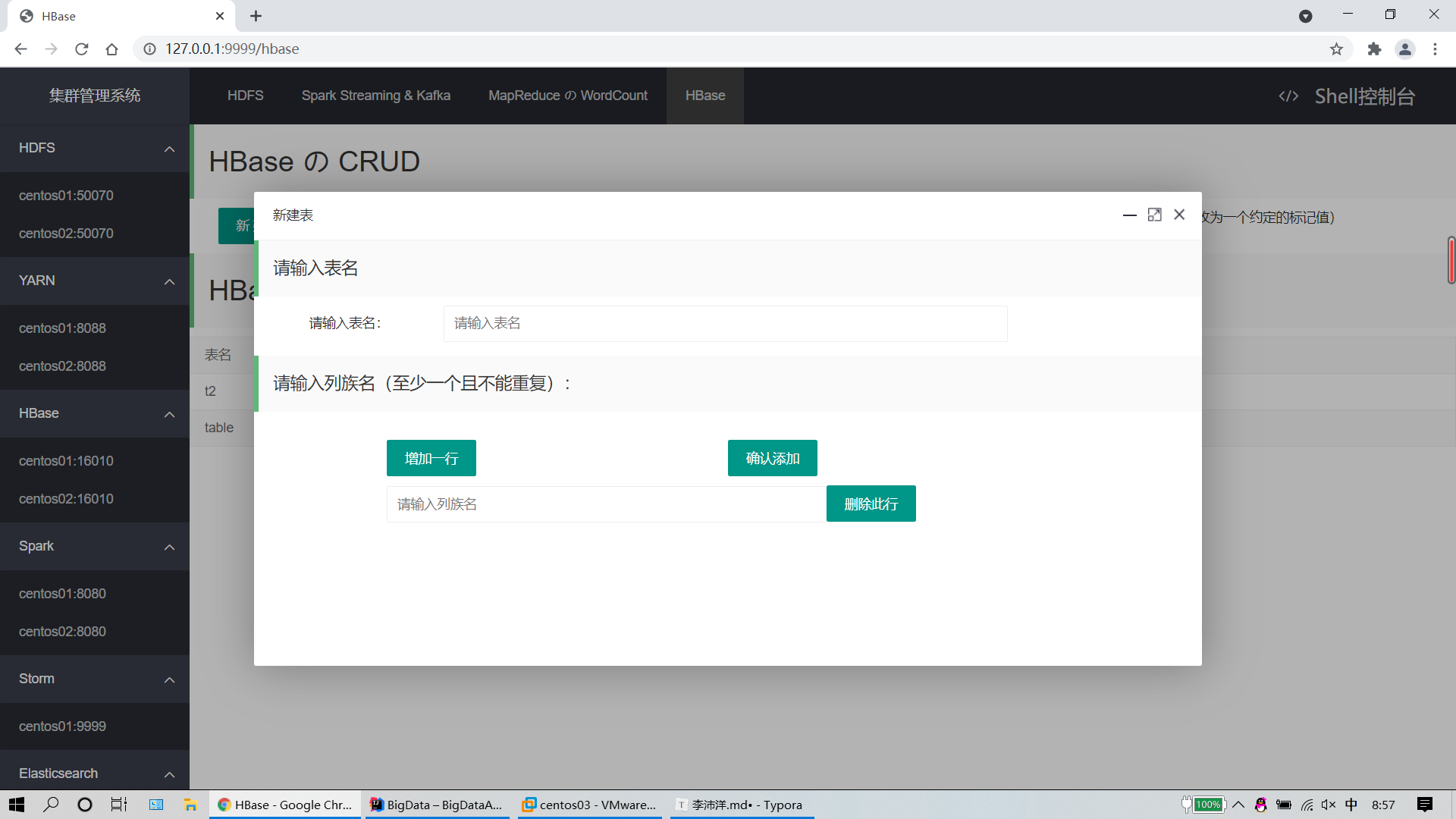Open centos01:8080 link

[62, 594]
